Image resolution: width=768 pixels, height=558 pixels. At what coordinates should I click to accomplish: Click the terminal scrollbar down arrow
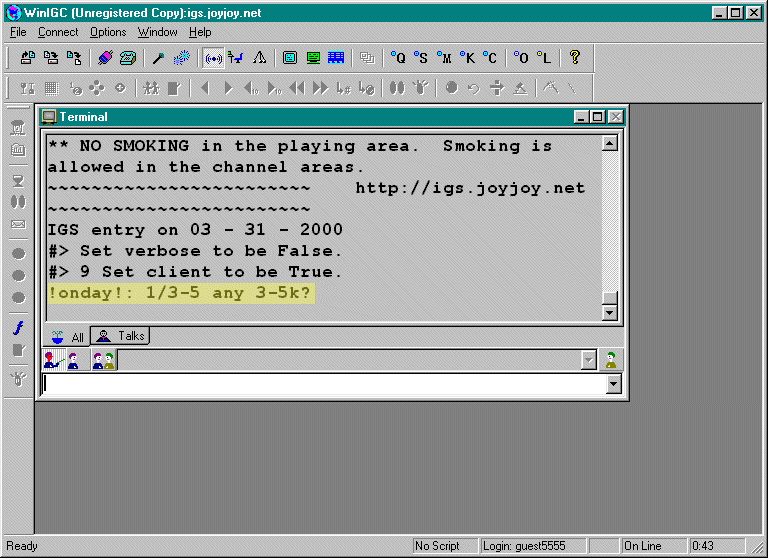point(609,313)
